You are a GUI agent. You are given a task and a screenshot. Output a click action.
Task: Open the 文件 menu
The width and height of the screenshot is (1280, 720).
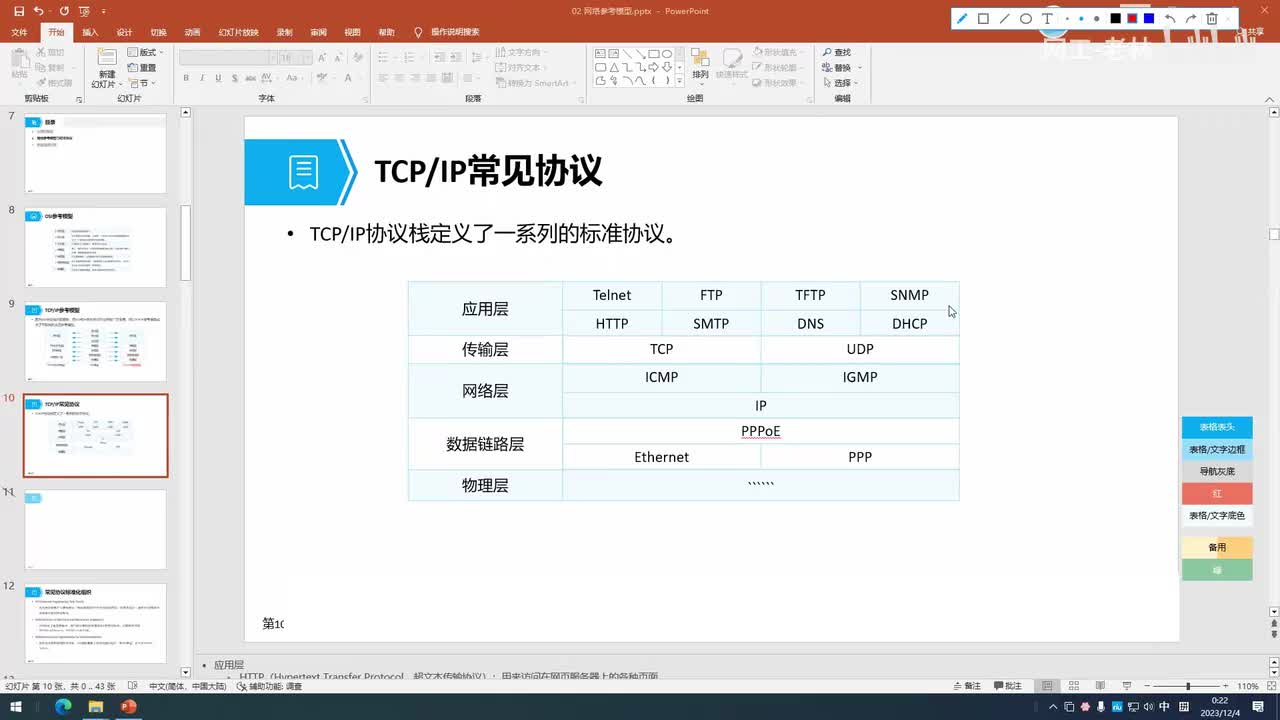[x=19, y=32]
